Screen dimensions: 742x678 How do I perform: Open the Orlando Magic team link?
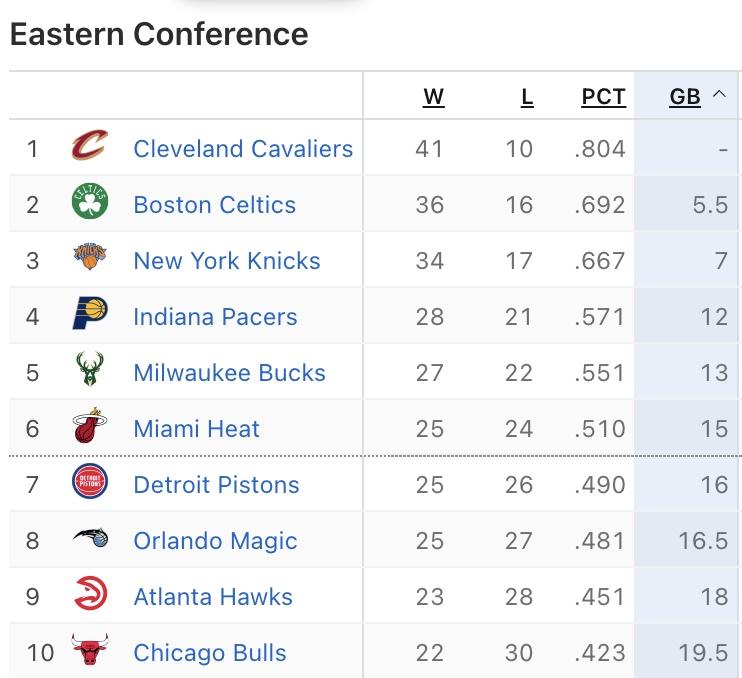[x=215, y=541]
